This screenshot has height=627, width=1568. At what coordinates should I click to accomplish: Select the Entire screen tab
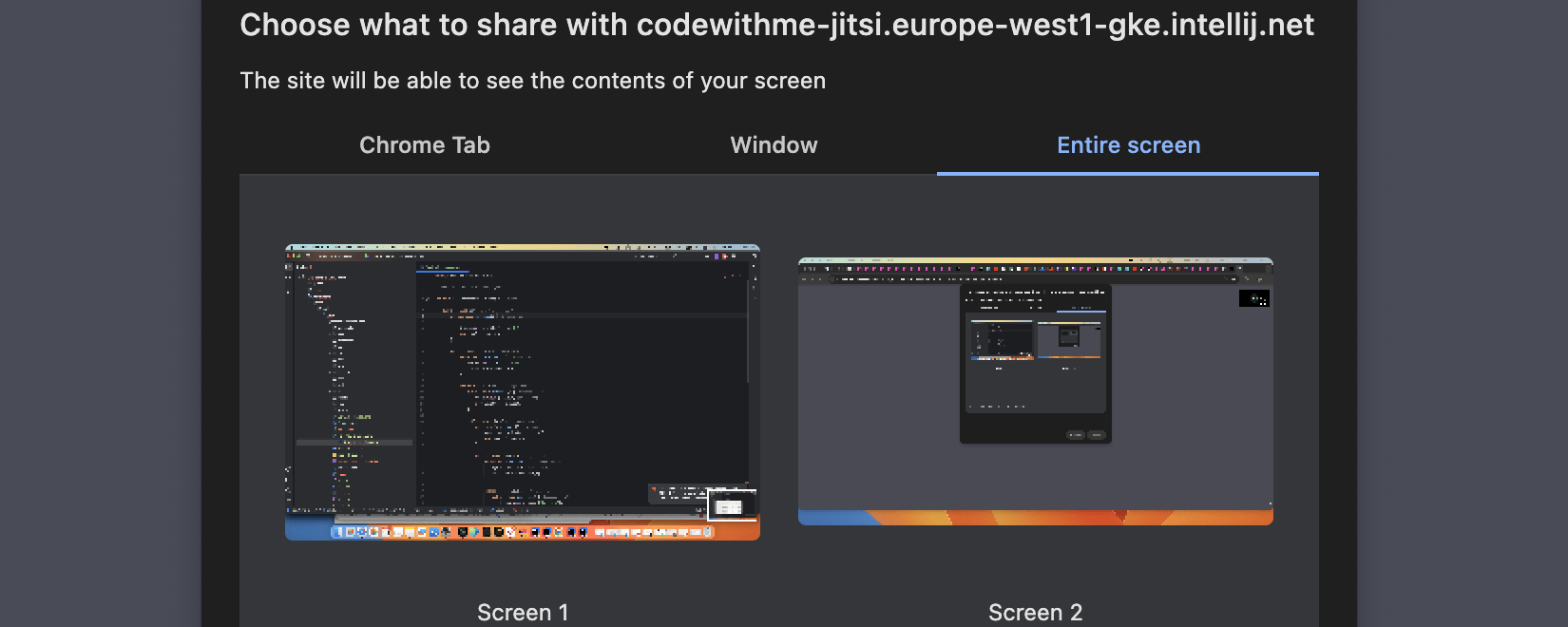[x=1128, y=145]
